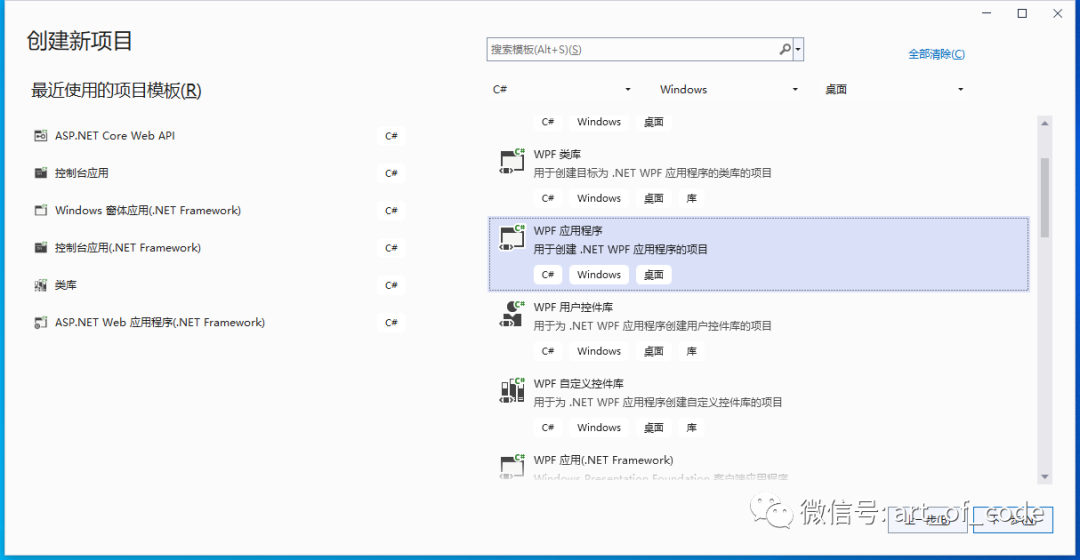Click the WPF 应用程序 template icon

(x=512, y=238)
